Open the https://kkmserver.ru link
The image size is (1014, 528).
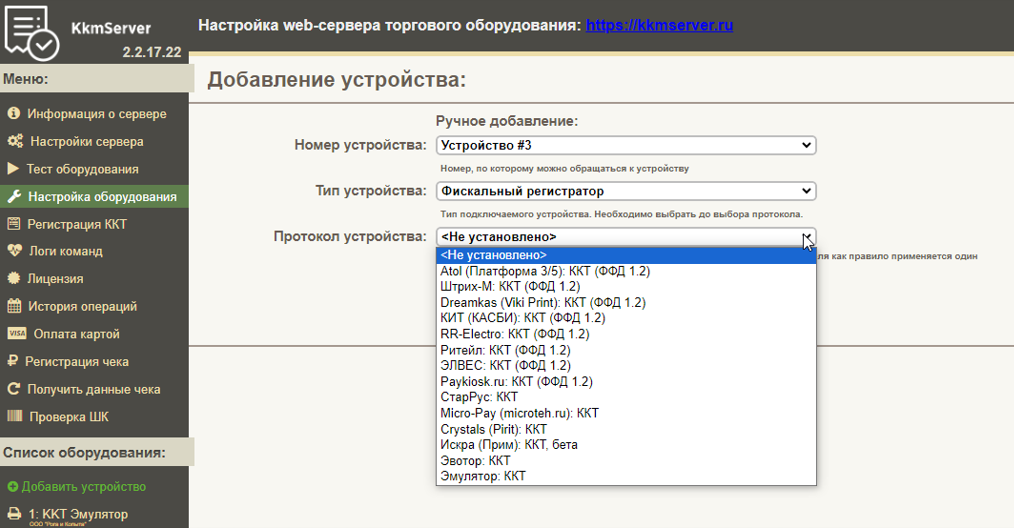[659, 25]
